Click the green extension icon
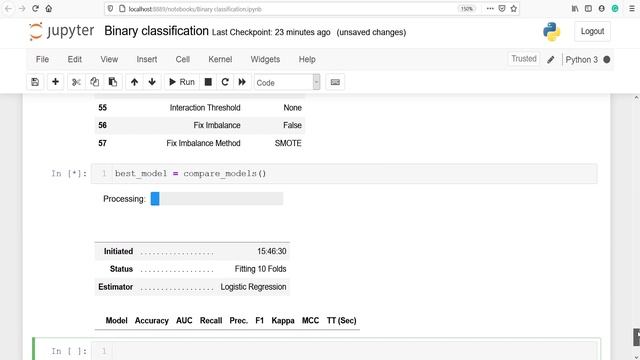The width and height of the screenshot is (640, 360). [x=615, y=9]
